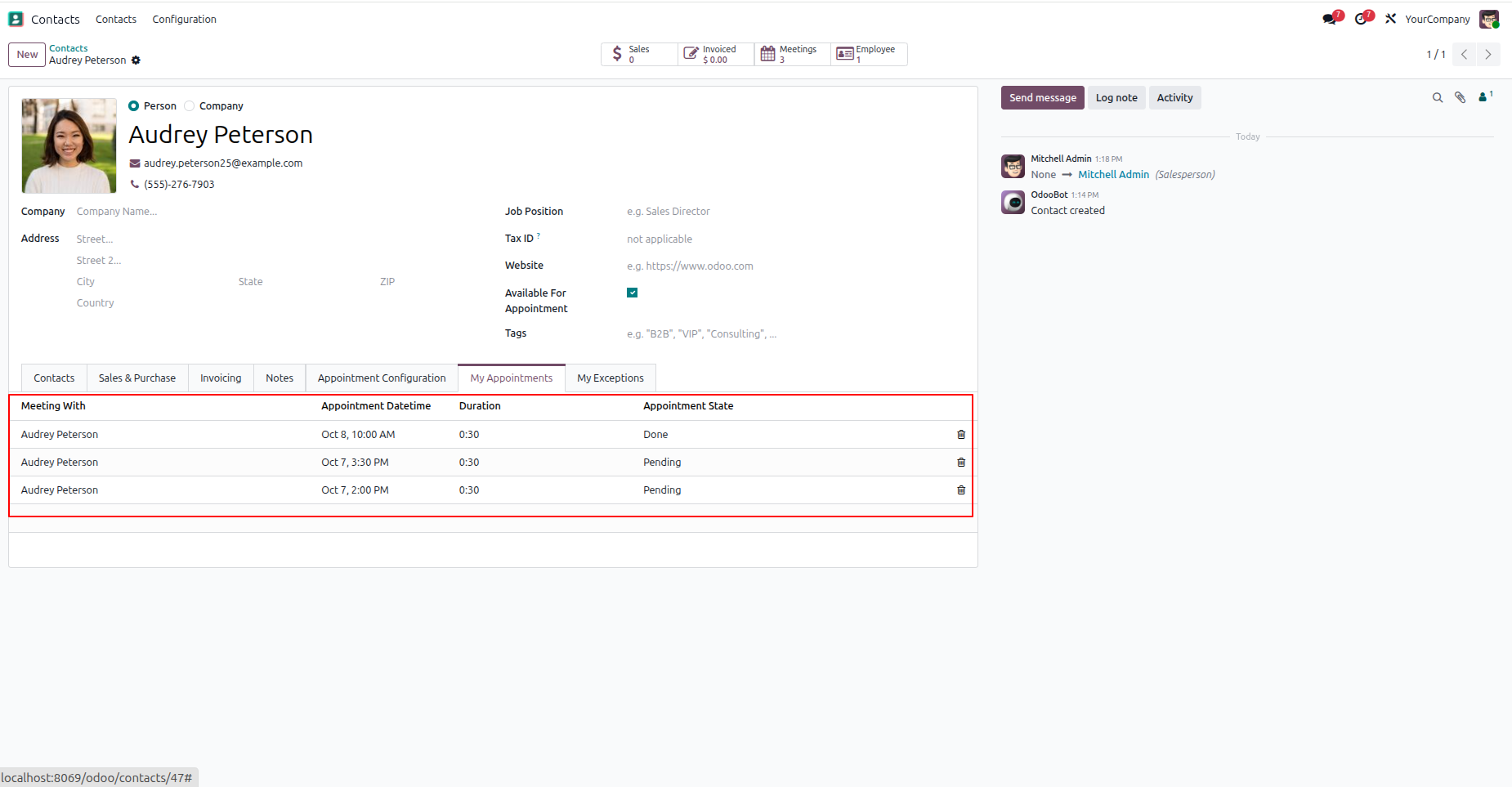Sort by Appointment Datetime column
The width and height of the screenshot is (1512, 787).
pos(376,406)
